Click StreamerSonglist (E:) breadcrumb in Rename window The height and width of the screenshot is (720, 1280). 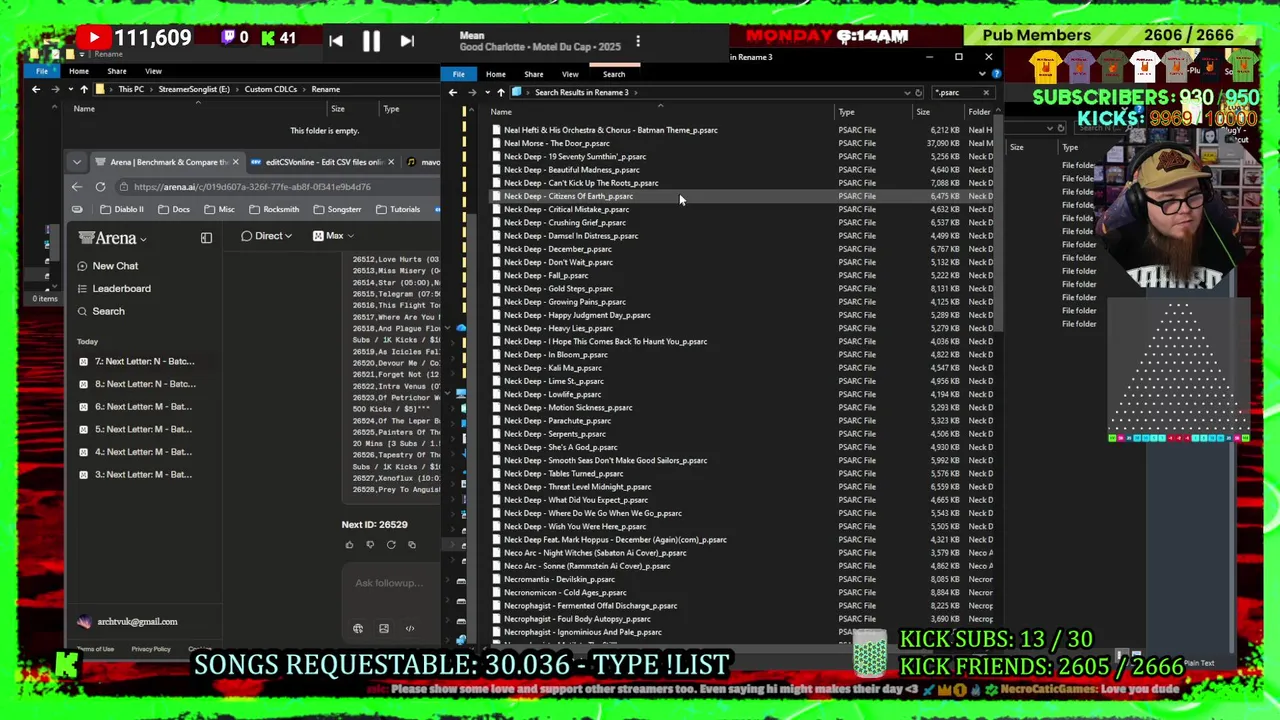196,89
